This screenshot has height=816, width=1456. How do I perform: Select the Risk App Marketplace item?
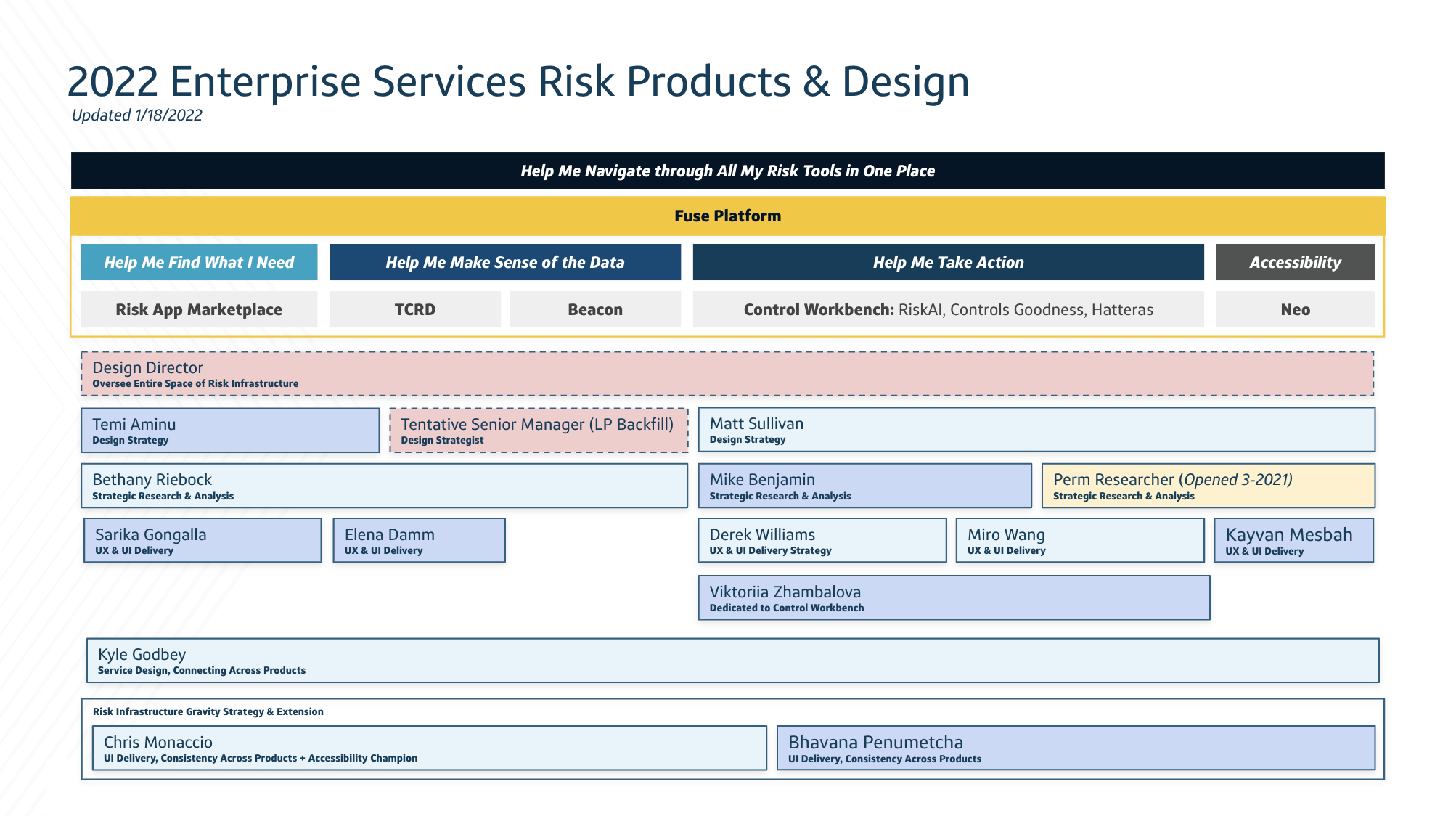[x=199, y=309]
